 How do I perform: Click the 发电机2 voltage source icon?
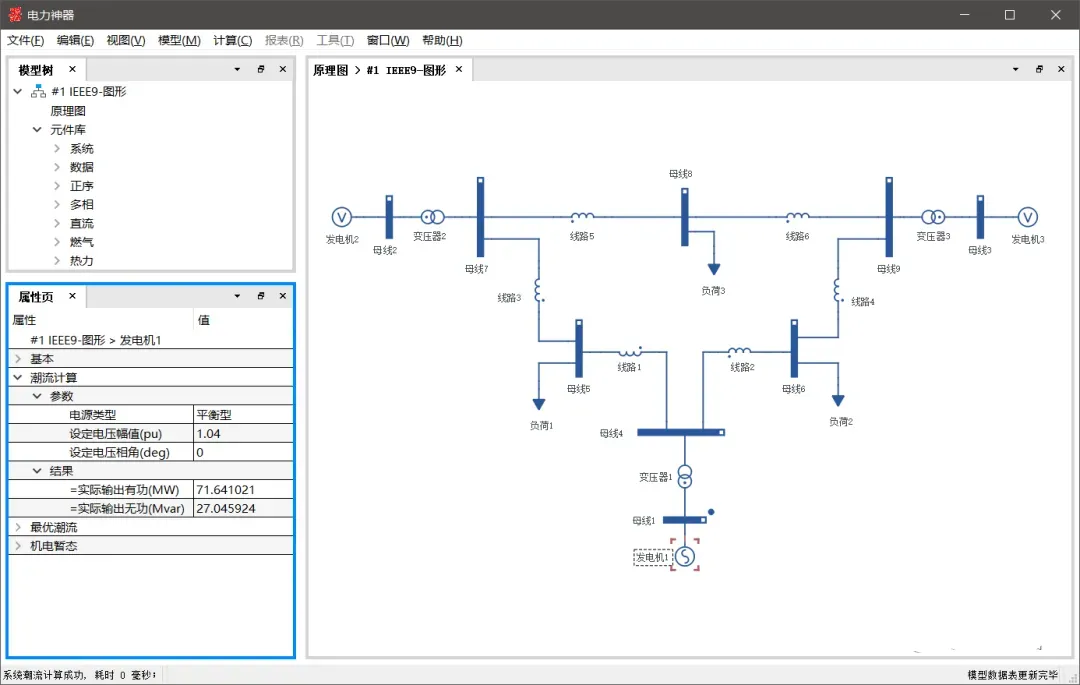[342, 217]
